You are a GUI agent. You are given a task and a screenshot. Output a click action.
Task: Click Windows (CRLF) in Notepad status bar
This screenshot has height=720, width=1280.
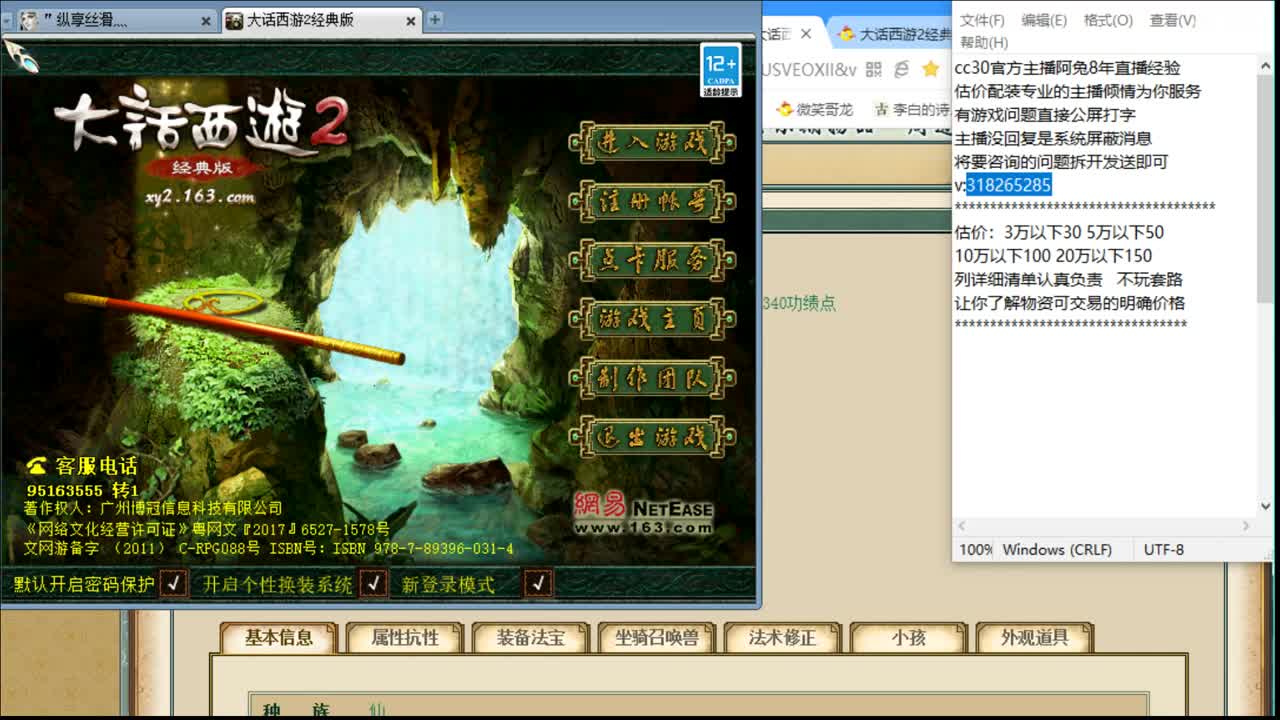tap(1057, 549)
